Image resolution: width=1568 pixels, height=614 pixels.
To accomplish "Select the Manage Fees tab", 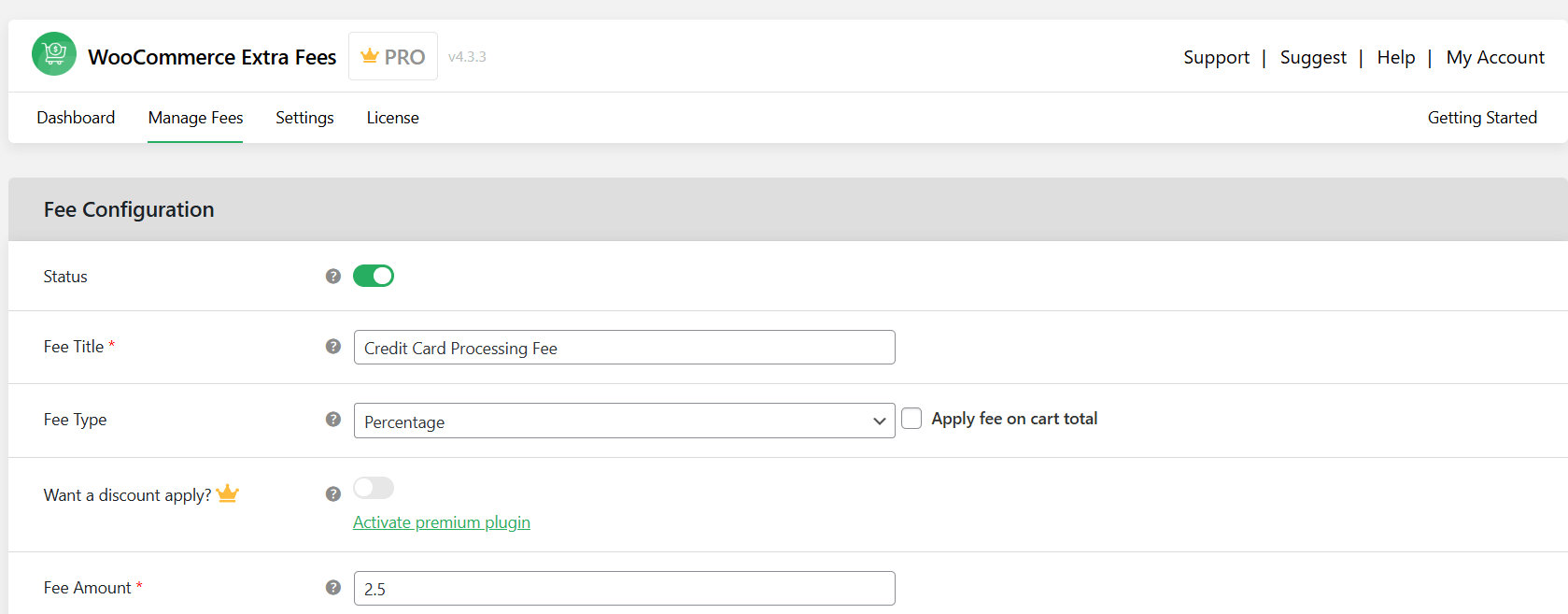I will point(195,118).
